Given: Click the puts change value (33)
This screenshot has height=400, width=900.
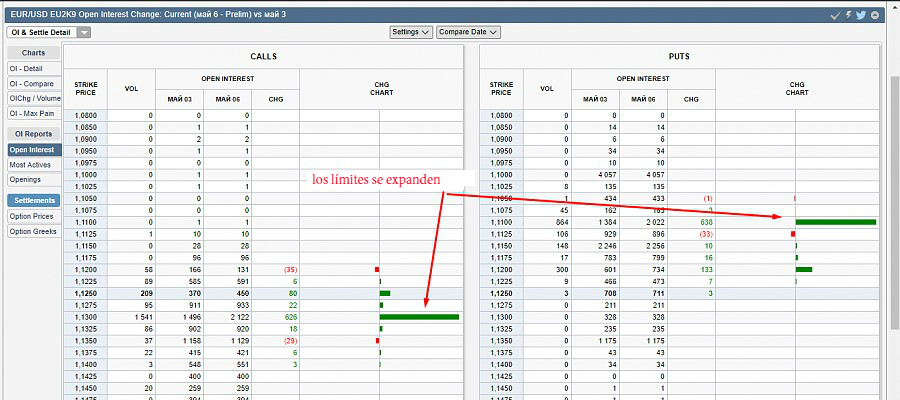Looking at the screenshot, I should point(705,234).
